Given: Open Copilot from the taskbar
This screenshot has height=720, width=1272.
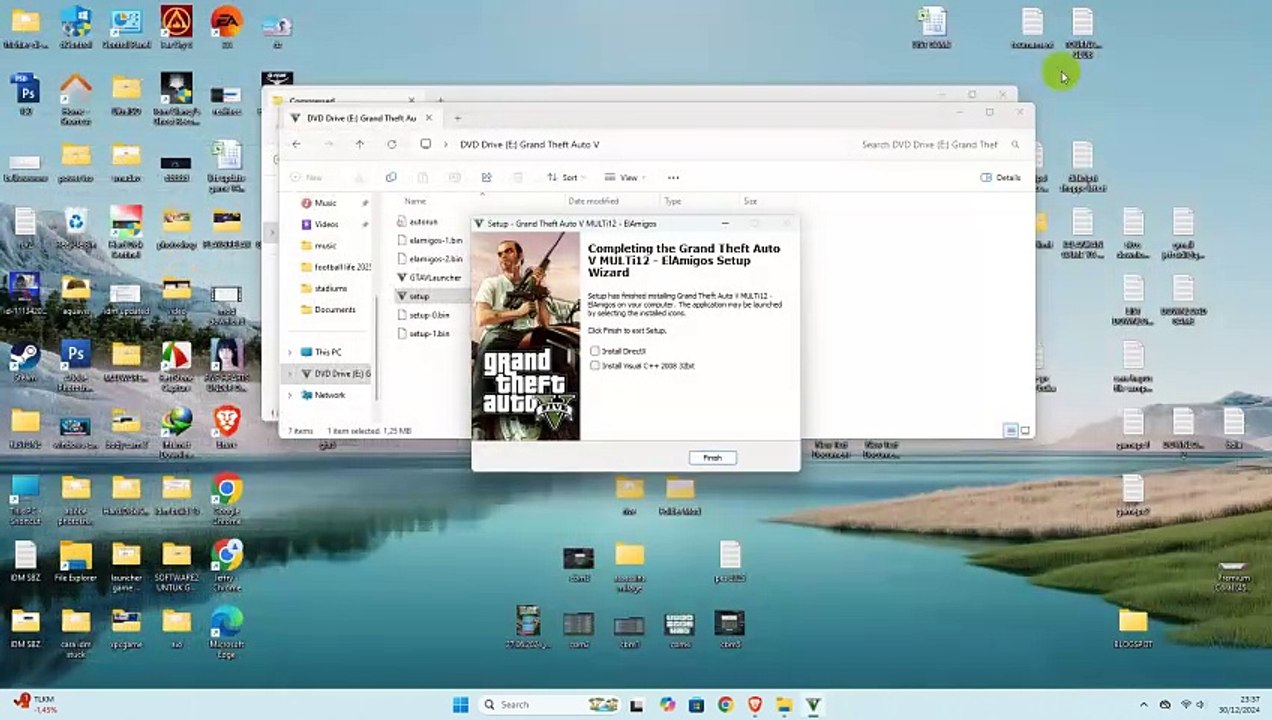Looking at the screenshot, I should click(667, 705).
